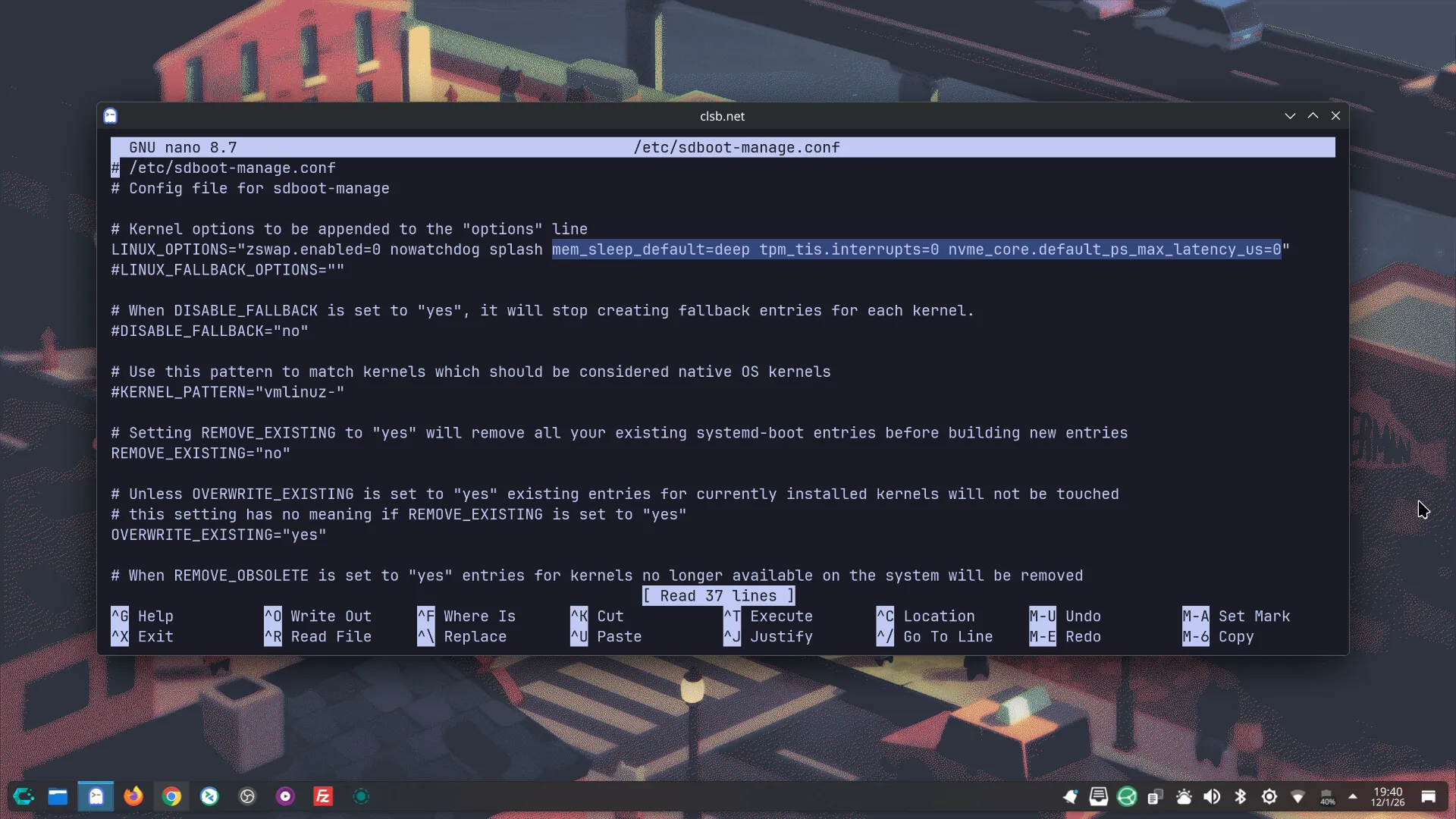Screen dimensions: 1456x819
Task: Open Google Chrome from the taskbar
Action: tap(171, 796)
